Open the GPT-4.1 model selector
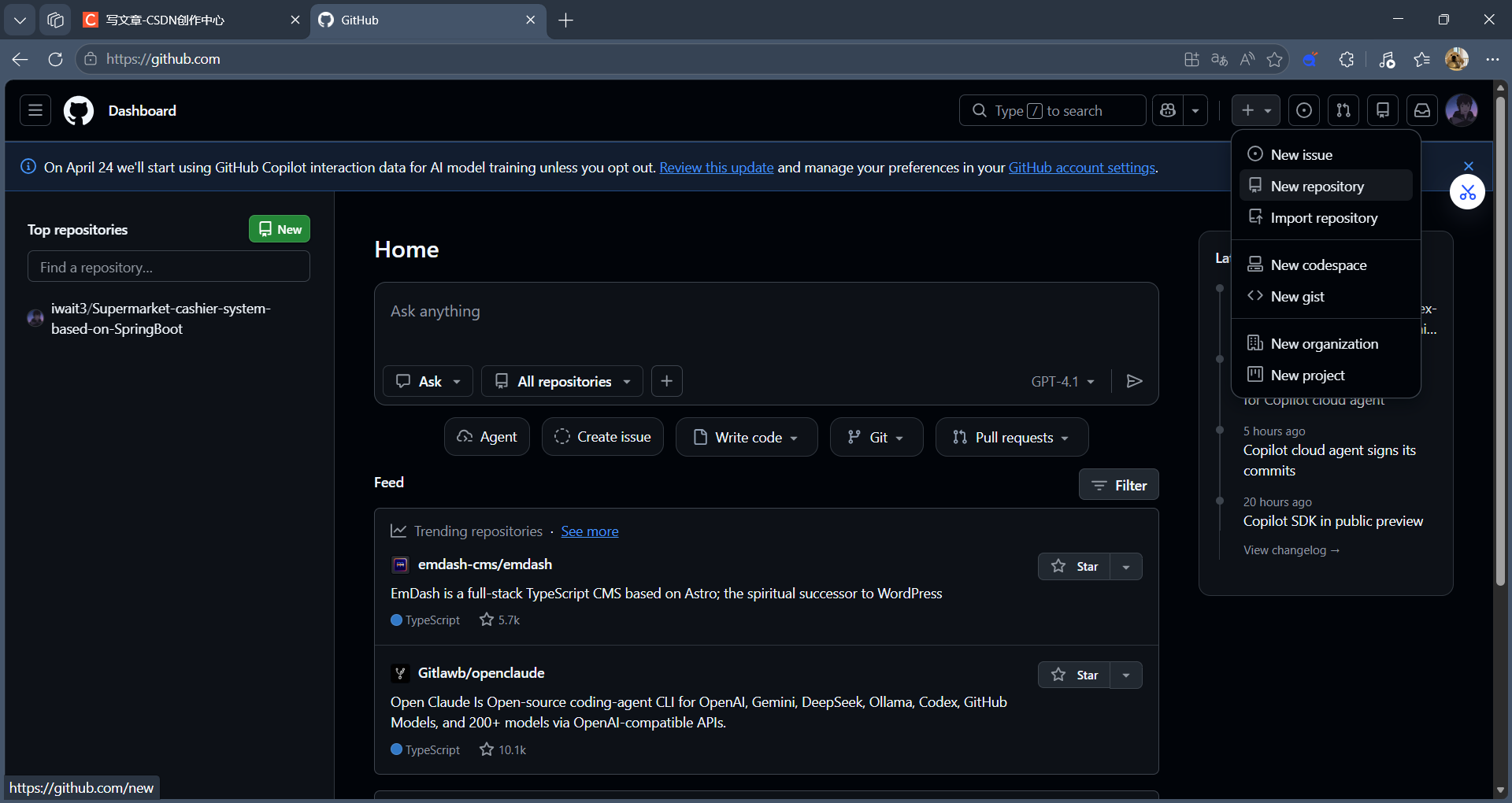This screenshot has width=1512, height=803. [x=1063, y=381]
